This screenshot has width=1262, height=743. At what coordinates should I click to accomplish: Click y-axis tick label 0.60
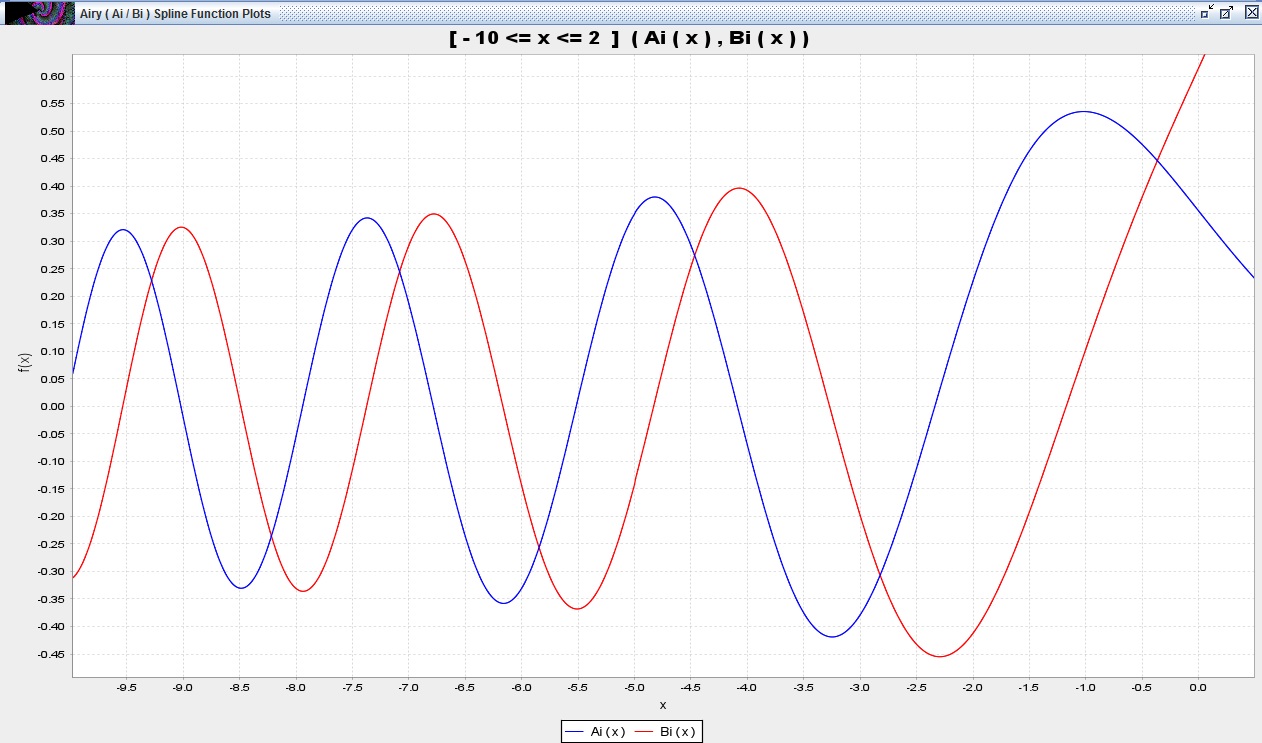coord(53,76)
